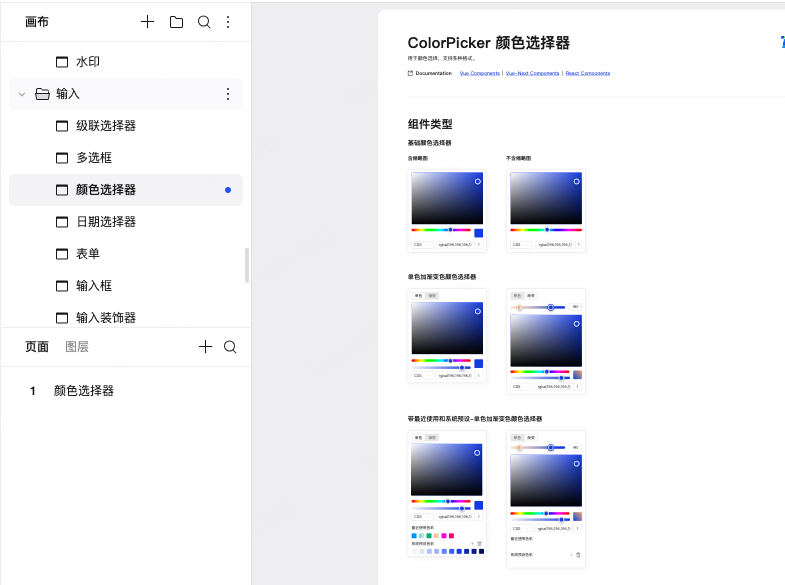This screenshot has height=585, width=785.
Task: Create a new canvas folder
Action: tap(176, 22)
